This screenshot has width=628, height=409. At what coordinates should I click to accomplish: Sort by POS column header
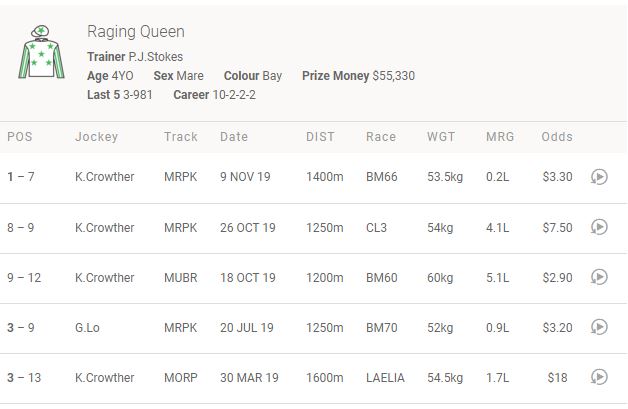pyautogui.click(x=20, y=136)
